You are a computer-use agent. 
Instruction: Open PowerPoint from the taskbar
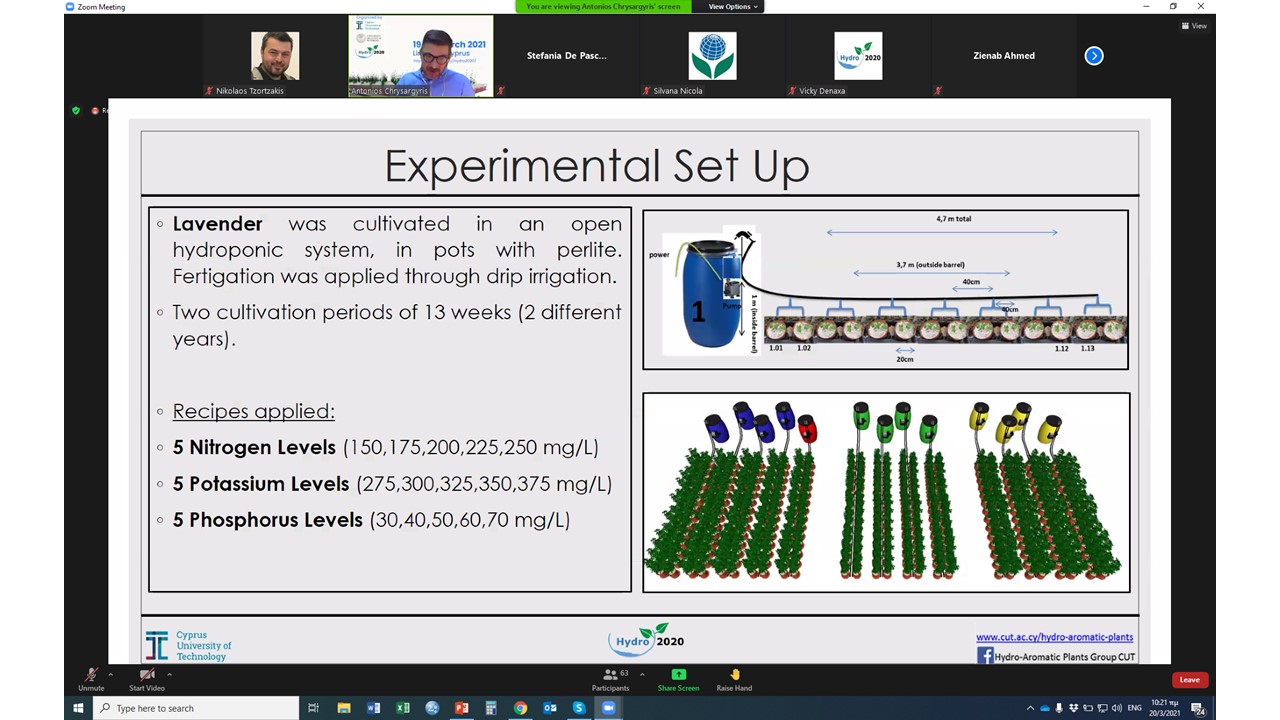tap(462, 708)
